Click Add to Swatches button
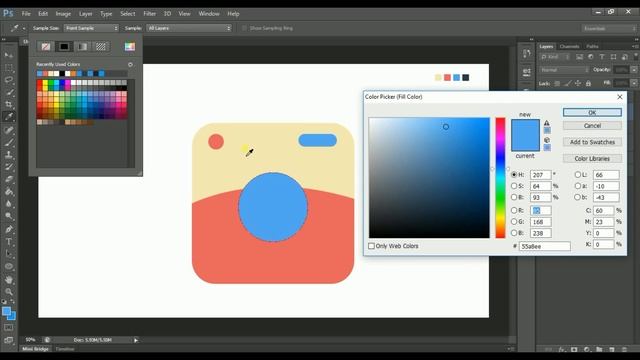Image resolution: width=640 pixels, height=360 pixels. click(x=592, y=142)
